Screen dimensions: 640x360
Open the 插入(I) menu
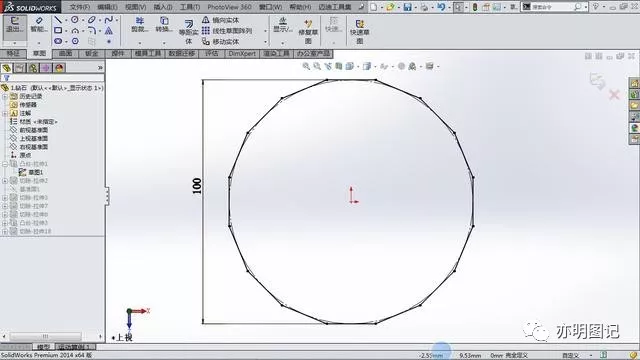tap(163, 7)
